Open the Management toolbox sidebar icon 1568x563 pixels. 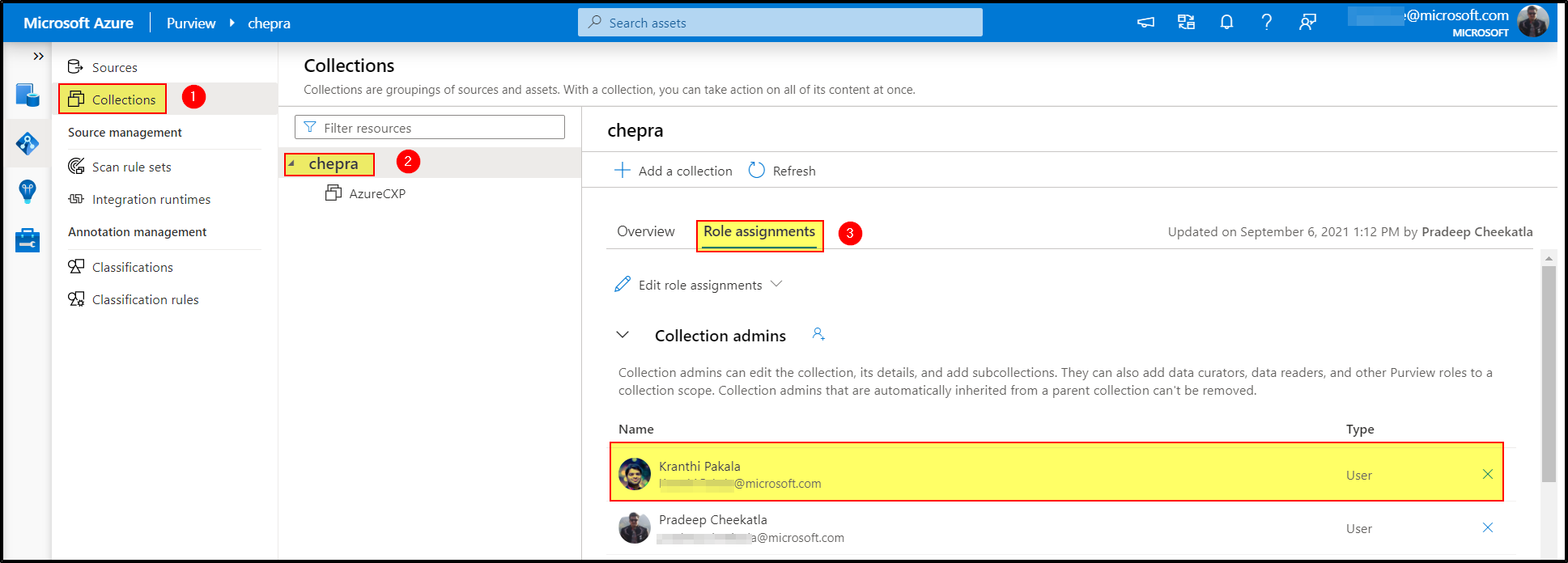pyautogui.click(x=28, y=240)
